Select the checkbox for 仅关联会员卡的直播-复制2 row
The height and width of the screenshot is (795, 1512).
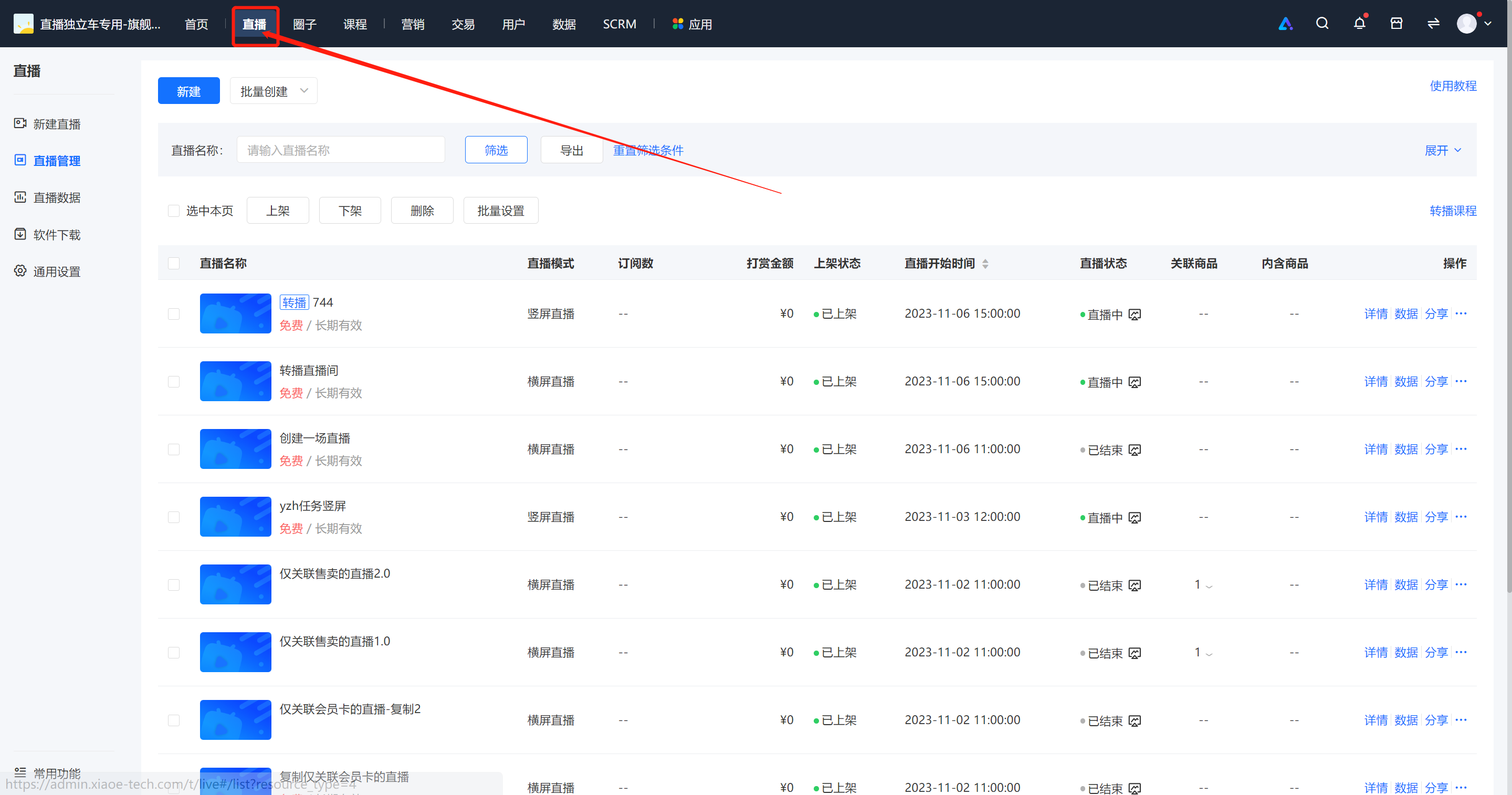(174, 720)
